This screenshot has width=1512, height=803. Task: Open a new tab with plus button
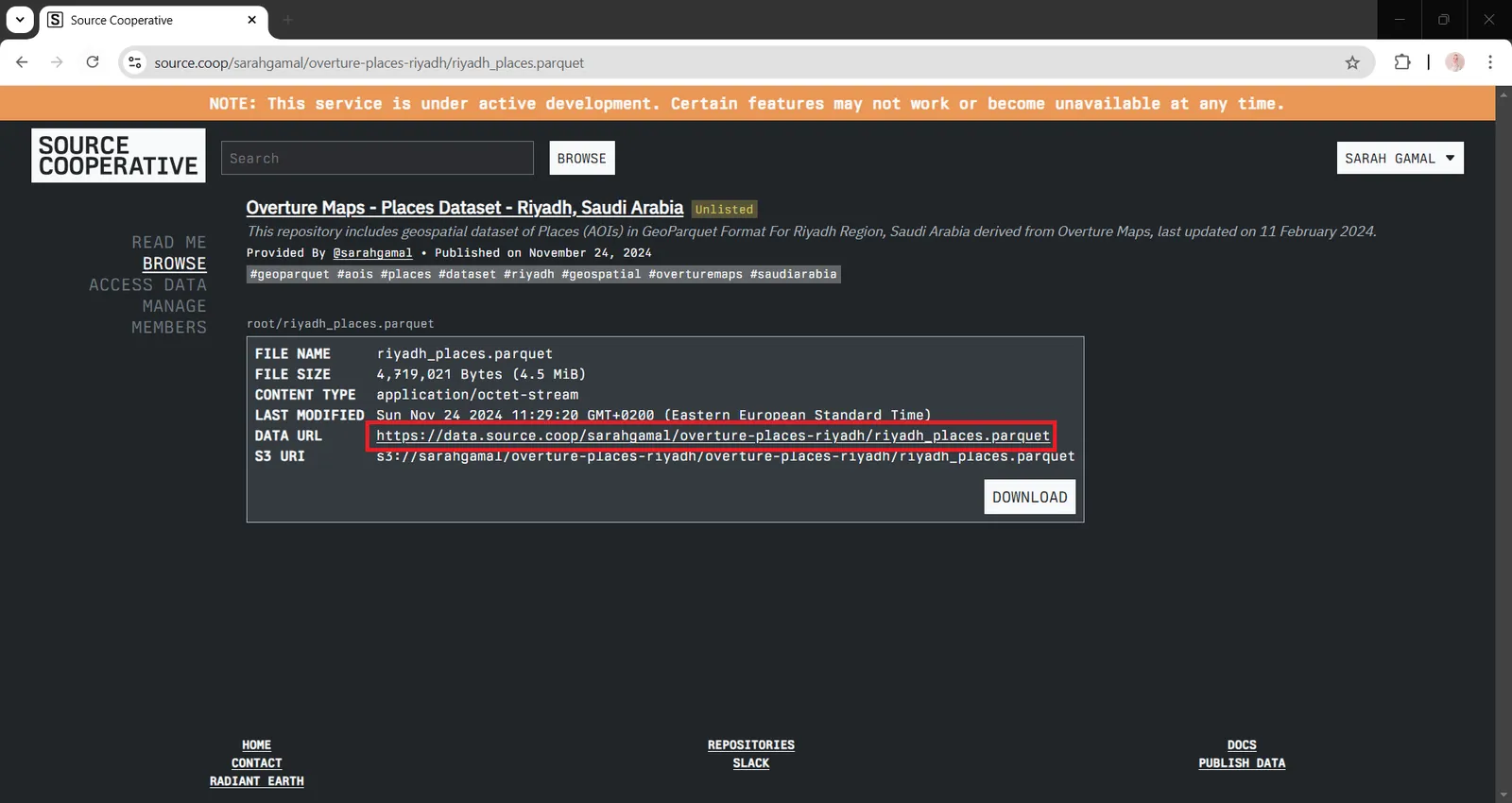[288, 20]
